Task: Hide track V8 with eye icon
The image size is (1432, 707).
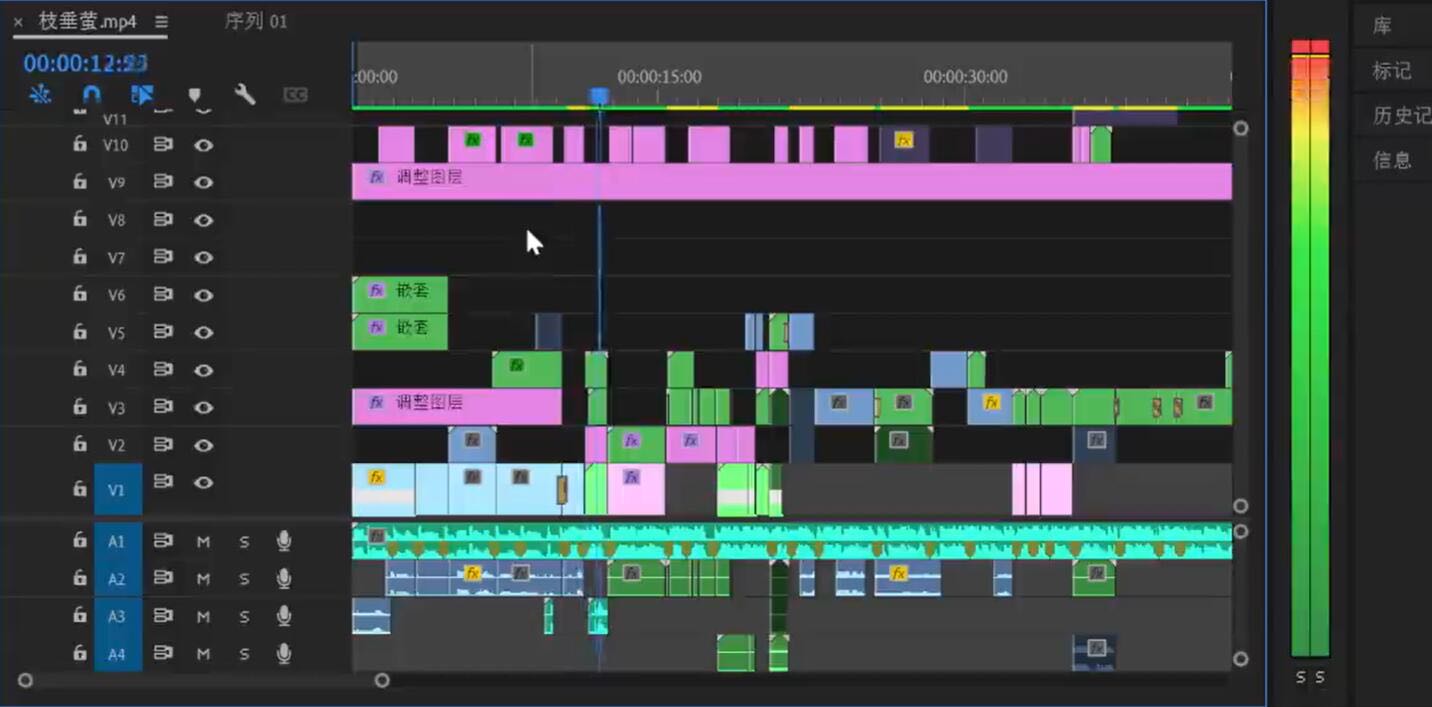Action: coord(203,220)
